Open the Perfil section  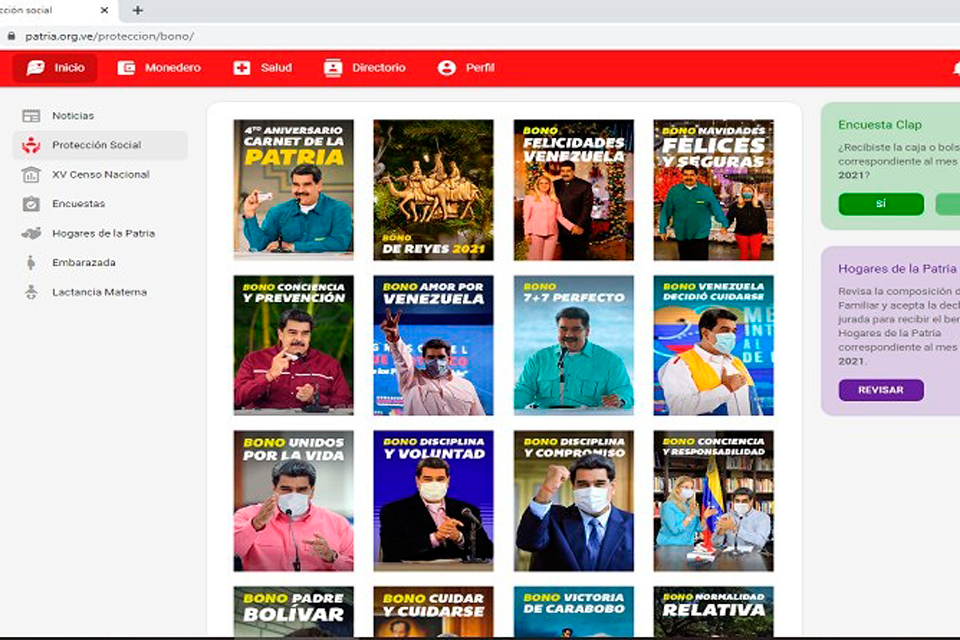tap(467, 67)
